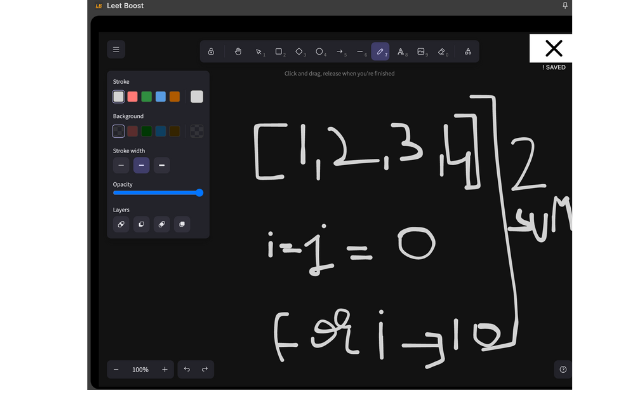640x400 pixels.
Task: Select the Text tool
Action: tap(401, 52)
